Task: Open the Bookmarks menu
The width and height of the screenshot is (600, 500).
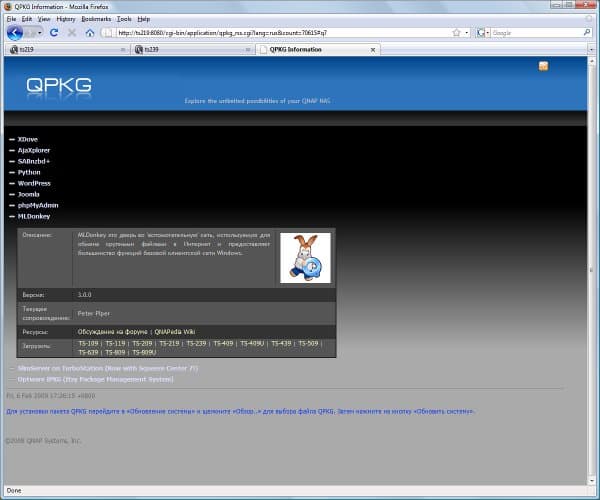Action: 96,19
